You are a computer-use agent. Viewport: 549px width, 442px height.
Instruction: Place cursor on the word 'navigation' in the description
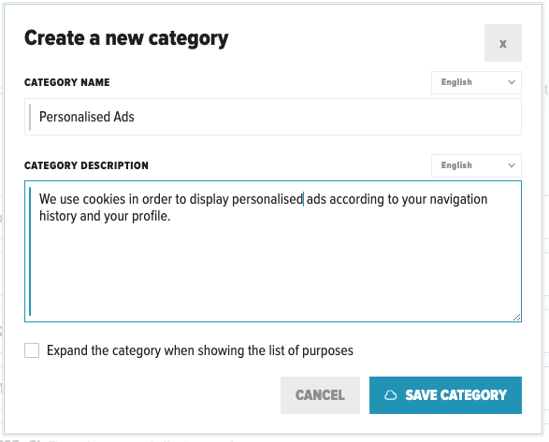pyautogui.click(x=458, y=199)
